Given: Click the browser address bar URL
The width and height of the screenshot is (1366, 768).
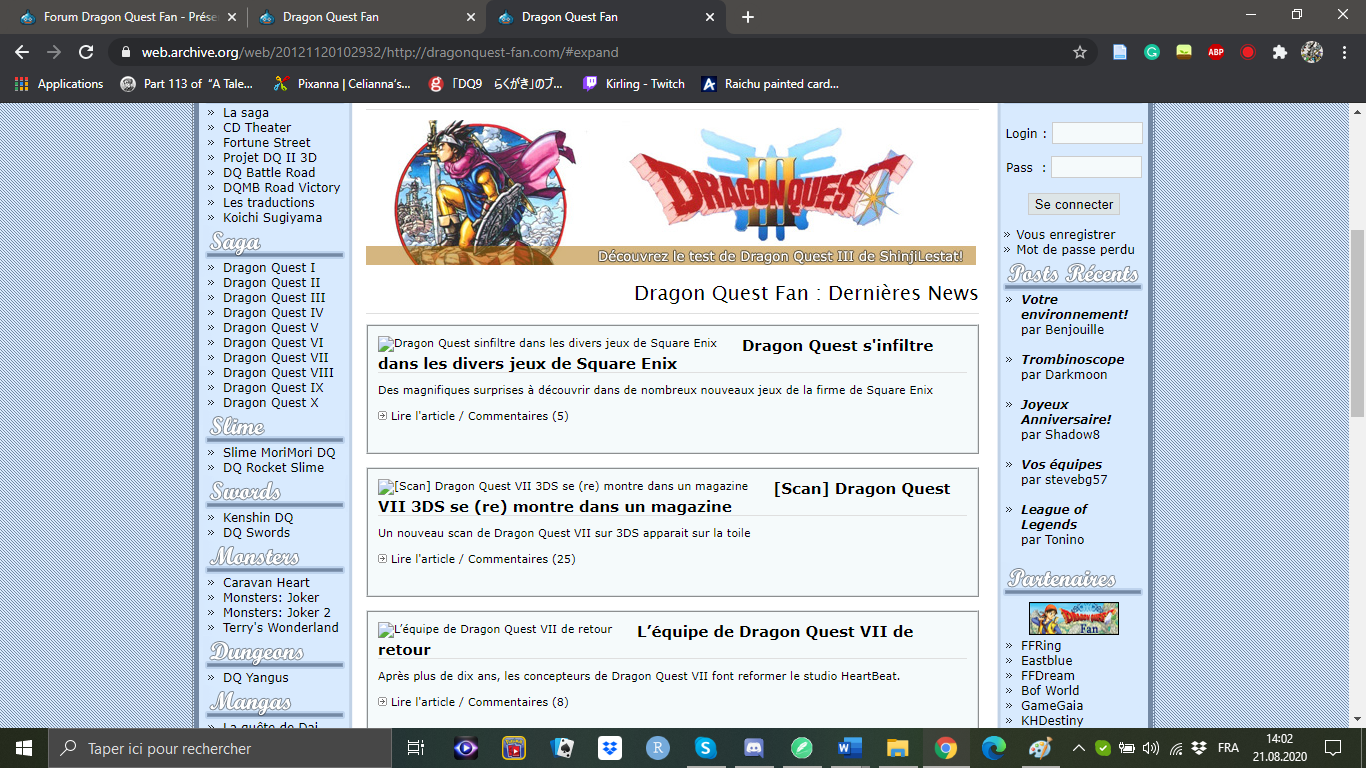Looking at the screenshot, I should (x=380, y=52).
